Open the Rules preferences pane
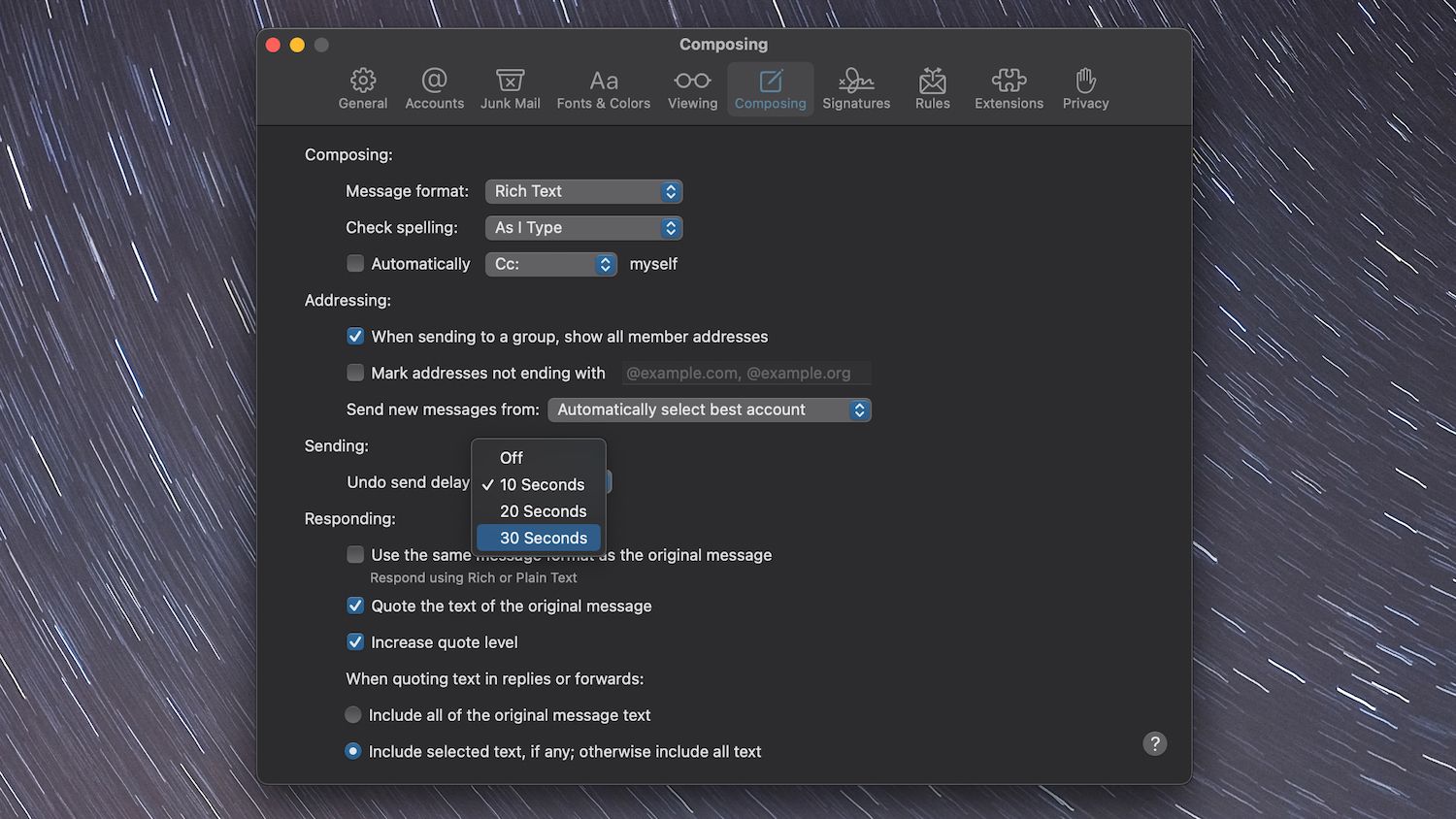The image size is (1456, 819). pyautogui.click(x=932, y=89)
